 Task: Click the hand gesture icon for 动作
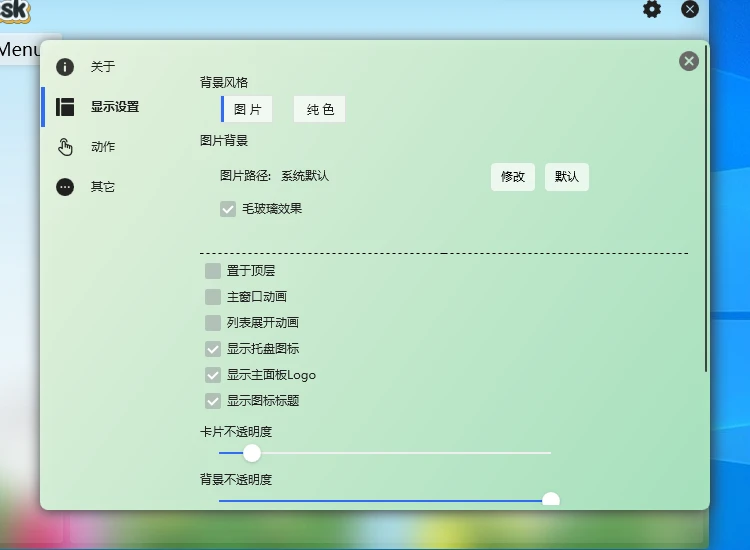(x=65, y=147)
